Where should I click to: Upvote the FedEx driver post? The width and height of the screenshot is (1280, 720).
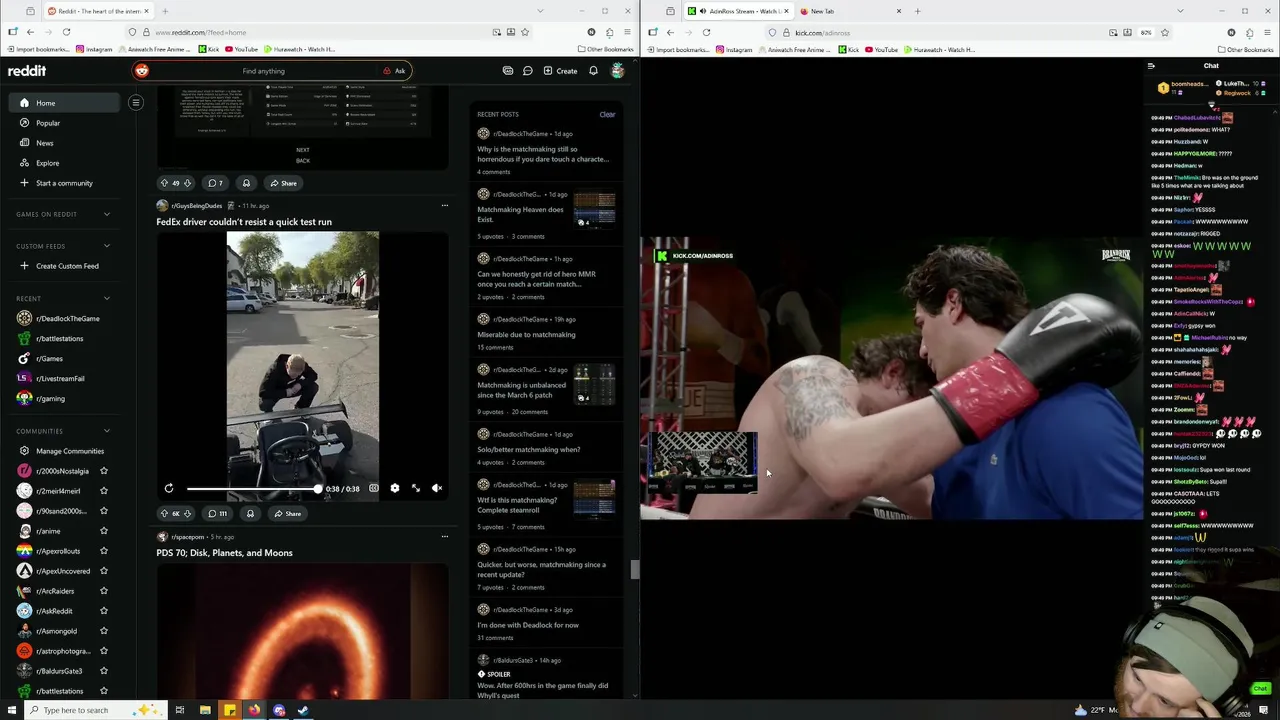165,513
